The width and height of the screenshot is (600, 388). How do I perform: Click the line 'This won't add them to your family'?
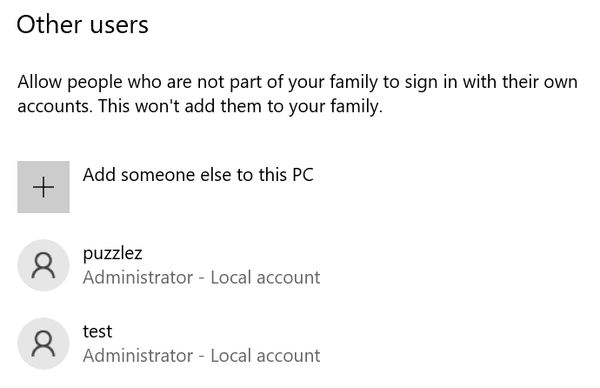pyautogui.click(x=240, y=106)
